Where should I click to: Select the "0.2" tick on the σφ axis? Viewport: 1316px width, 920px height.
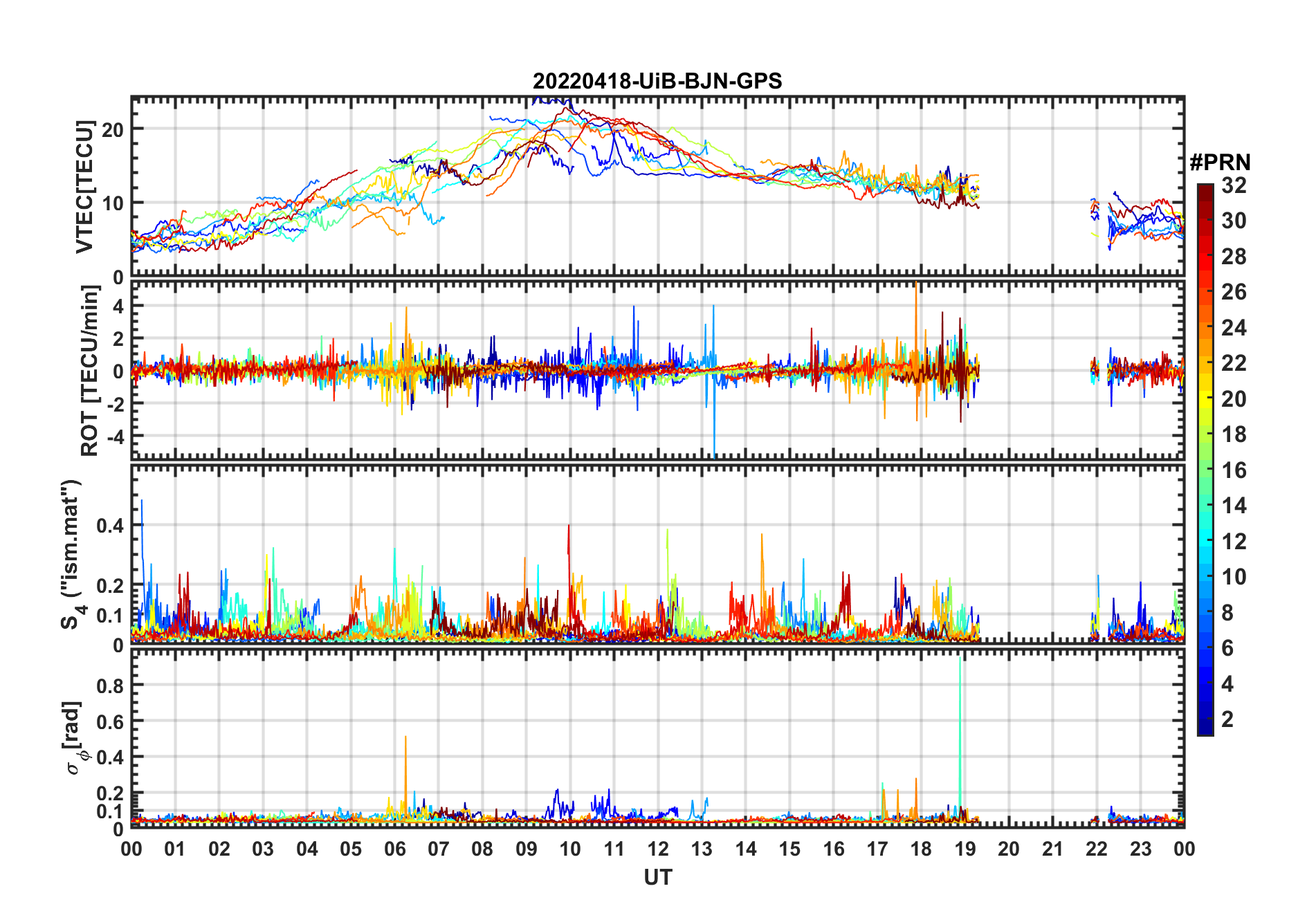tap(111, 793)
